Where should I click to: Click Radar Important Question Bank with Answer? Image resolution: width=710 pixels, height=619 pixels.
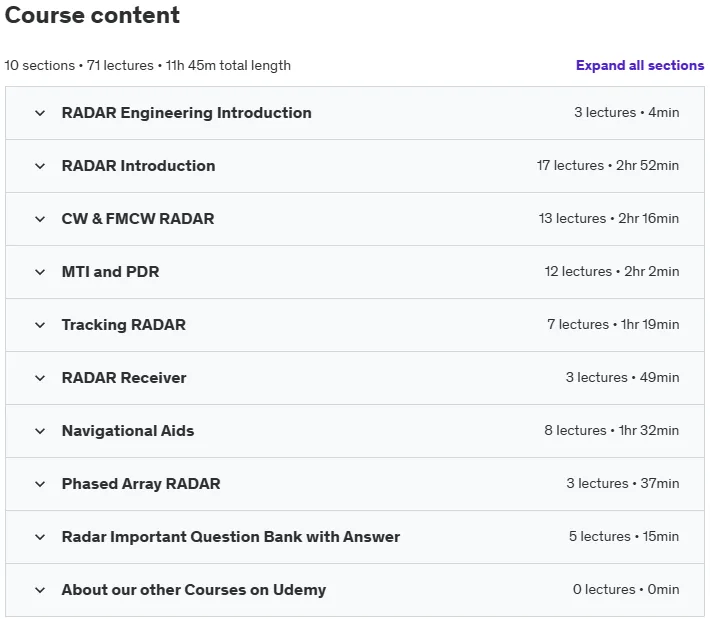pos(231,537)
